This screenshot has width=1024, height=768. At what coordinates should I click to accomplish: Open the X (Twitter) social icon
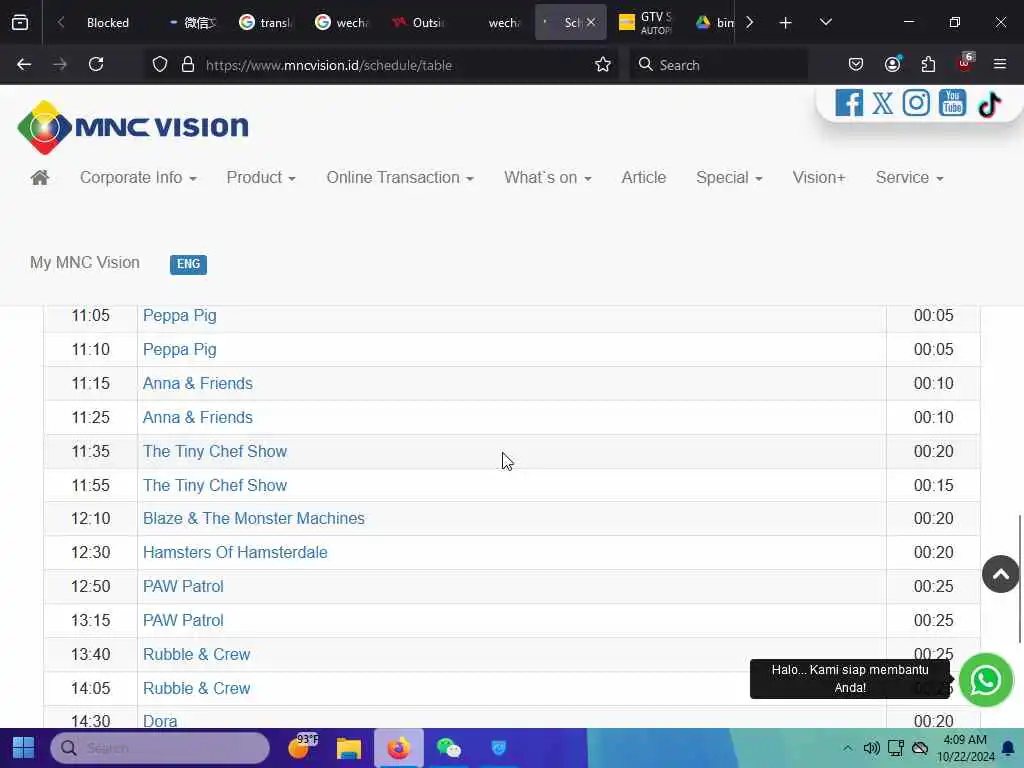(x=882, y=103)
